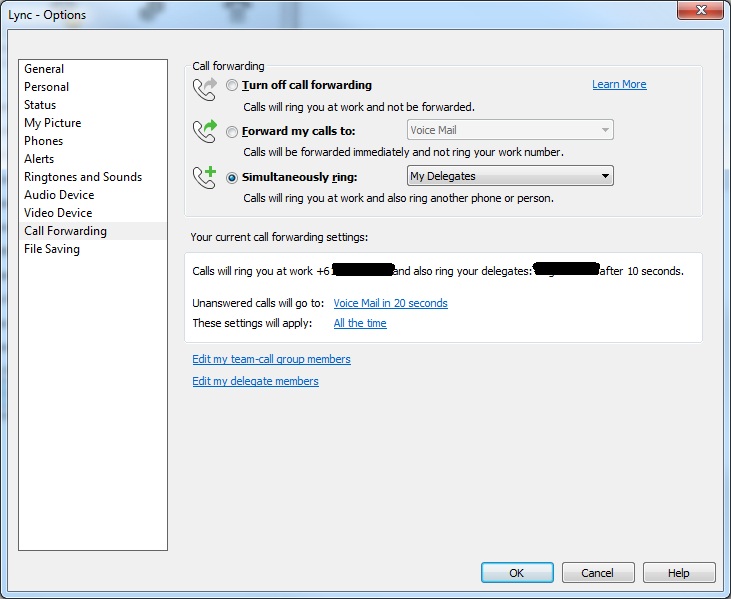The image size is (731, 599).
Task: Open the Personal options page
Action: pyautogui.click(x=93, y=87)
